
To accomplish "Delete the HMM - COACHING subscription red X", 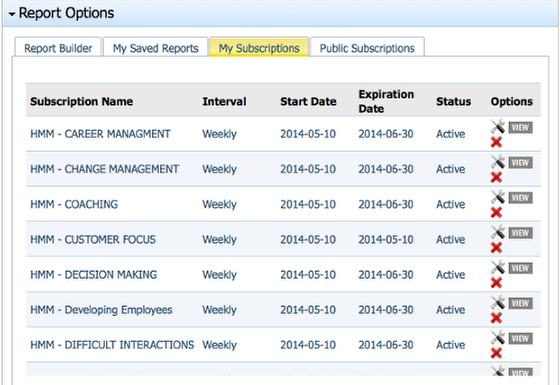I will tap(496, 212).
